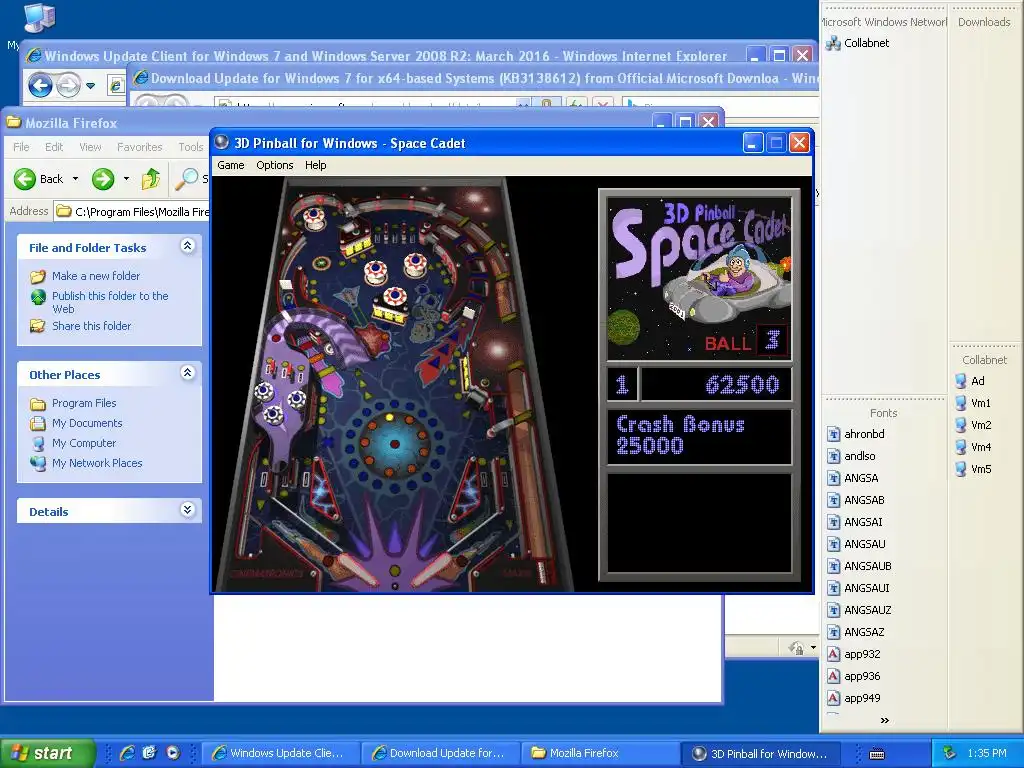Select the ANGSA font file

click(x=852, y=478)
